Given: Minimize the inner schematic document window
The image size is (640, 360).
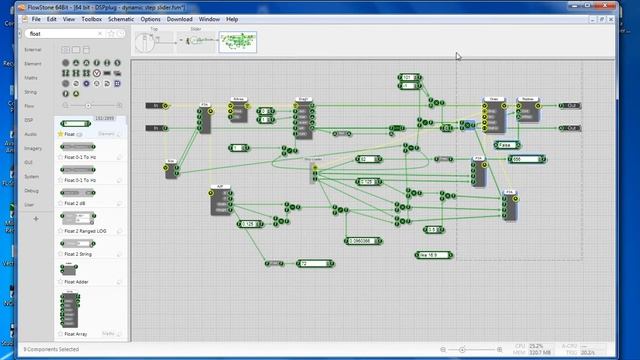Looking at the screenshot, I should (x=593, y=19).
